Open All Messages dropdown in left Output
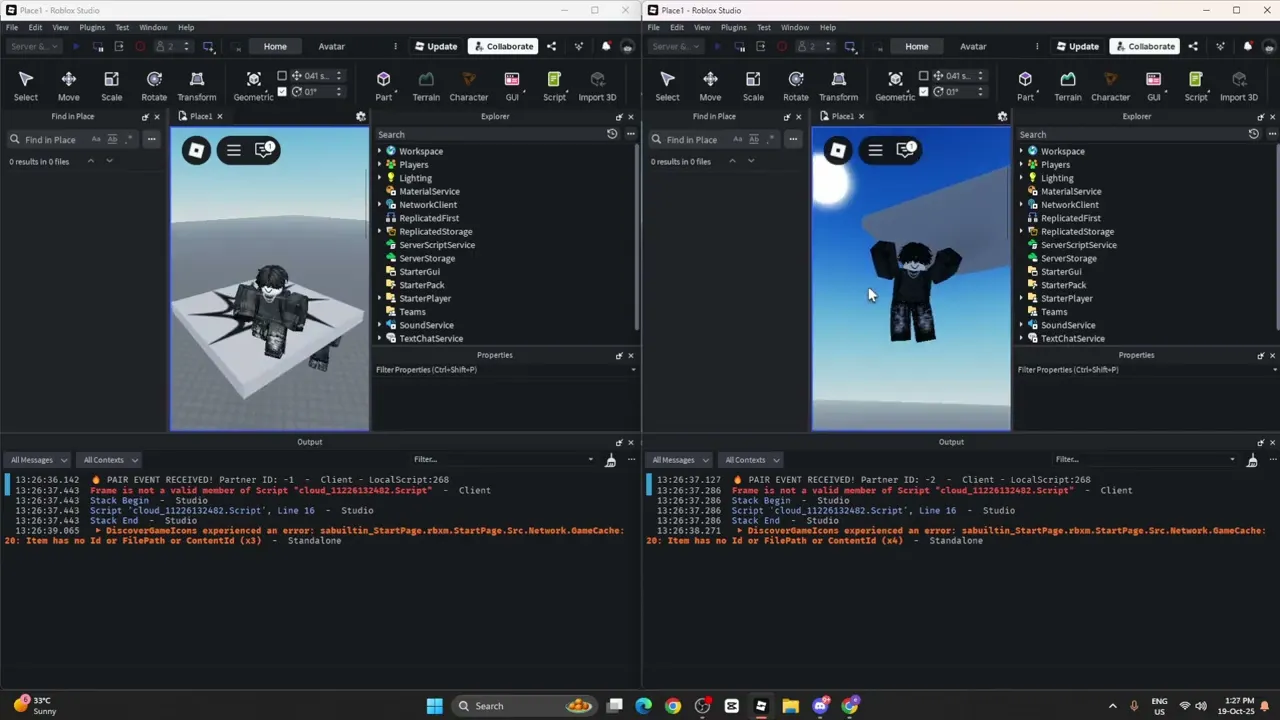The image size is (1280, 720). pyautogui.click(x=37, y=460)
